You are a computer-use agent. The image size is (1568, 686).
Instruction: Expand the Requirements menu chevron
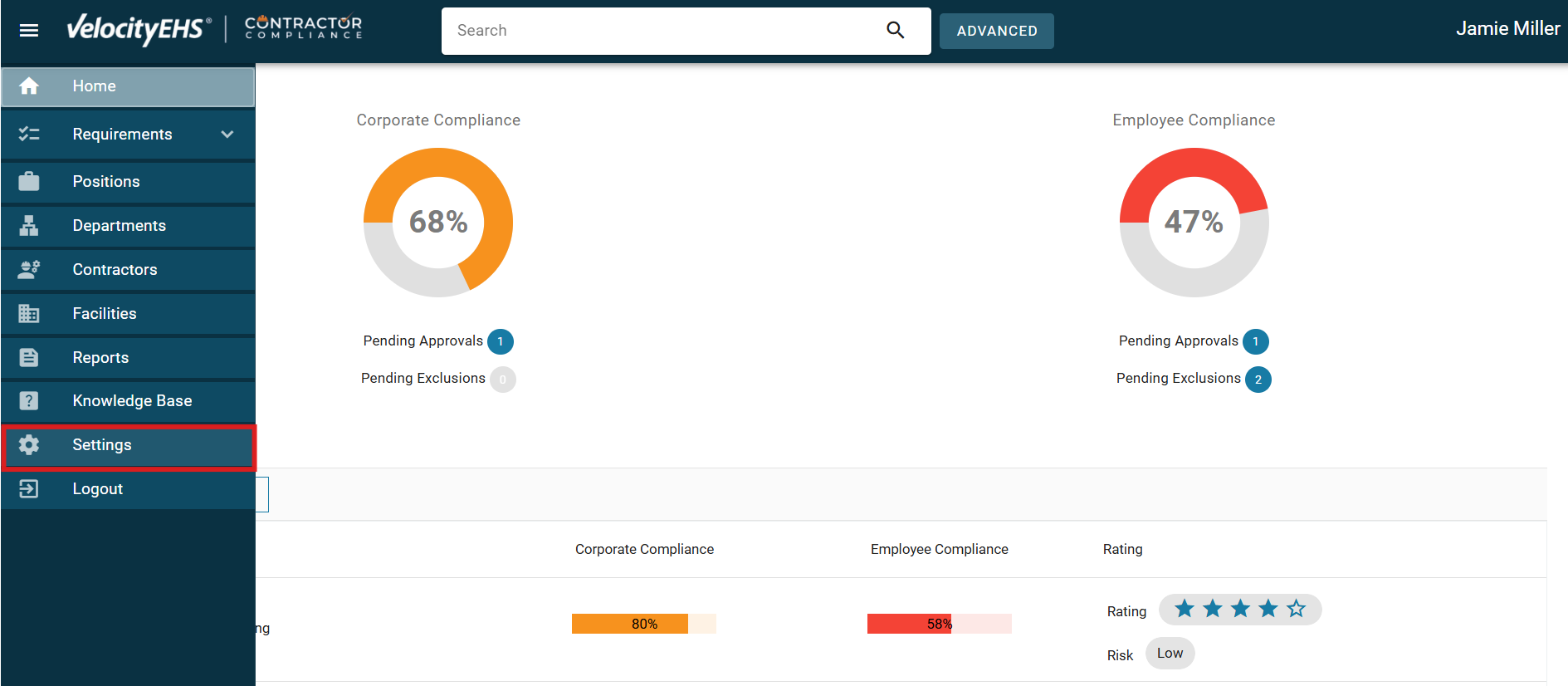(227, 135)
